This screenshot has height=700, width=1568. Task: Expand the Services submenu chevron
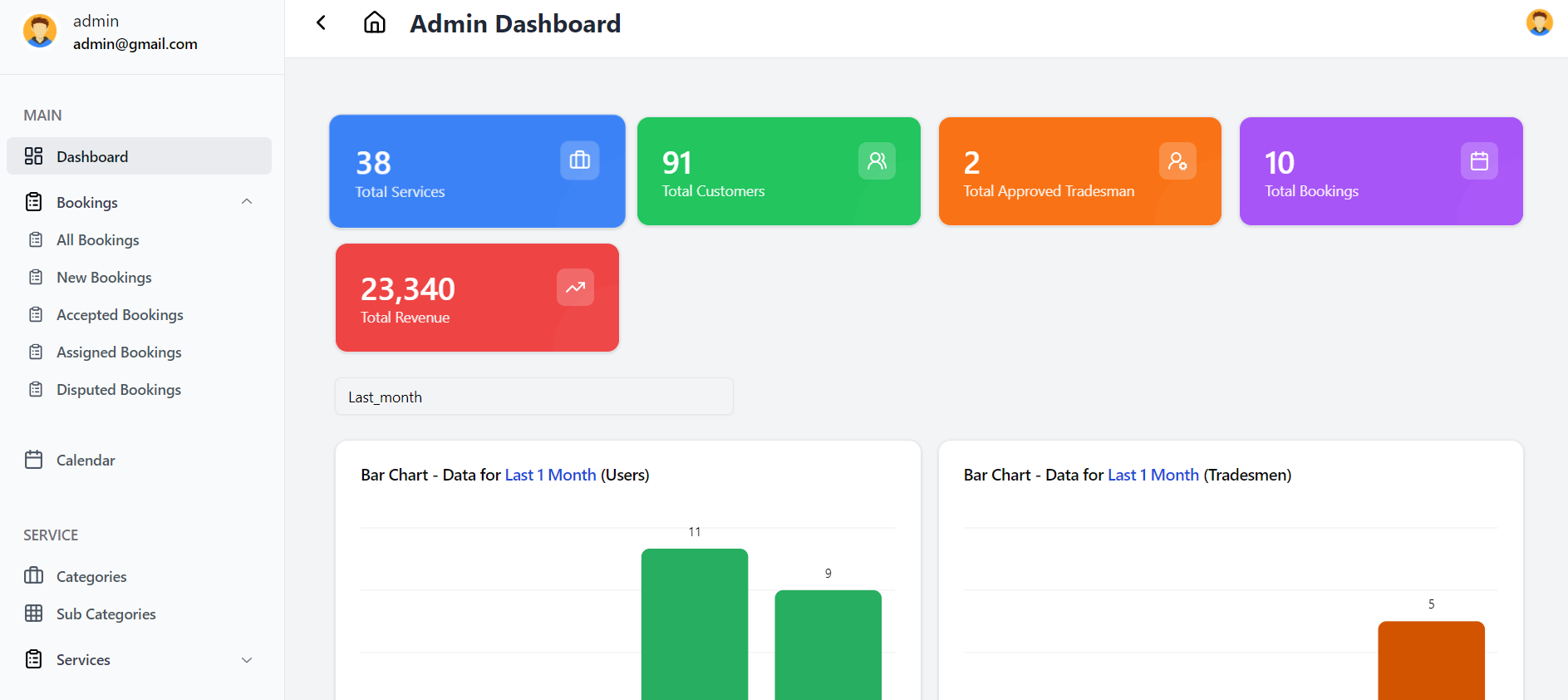coord(247,660)
